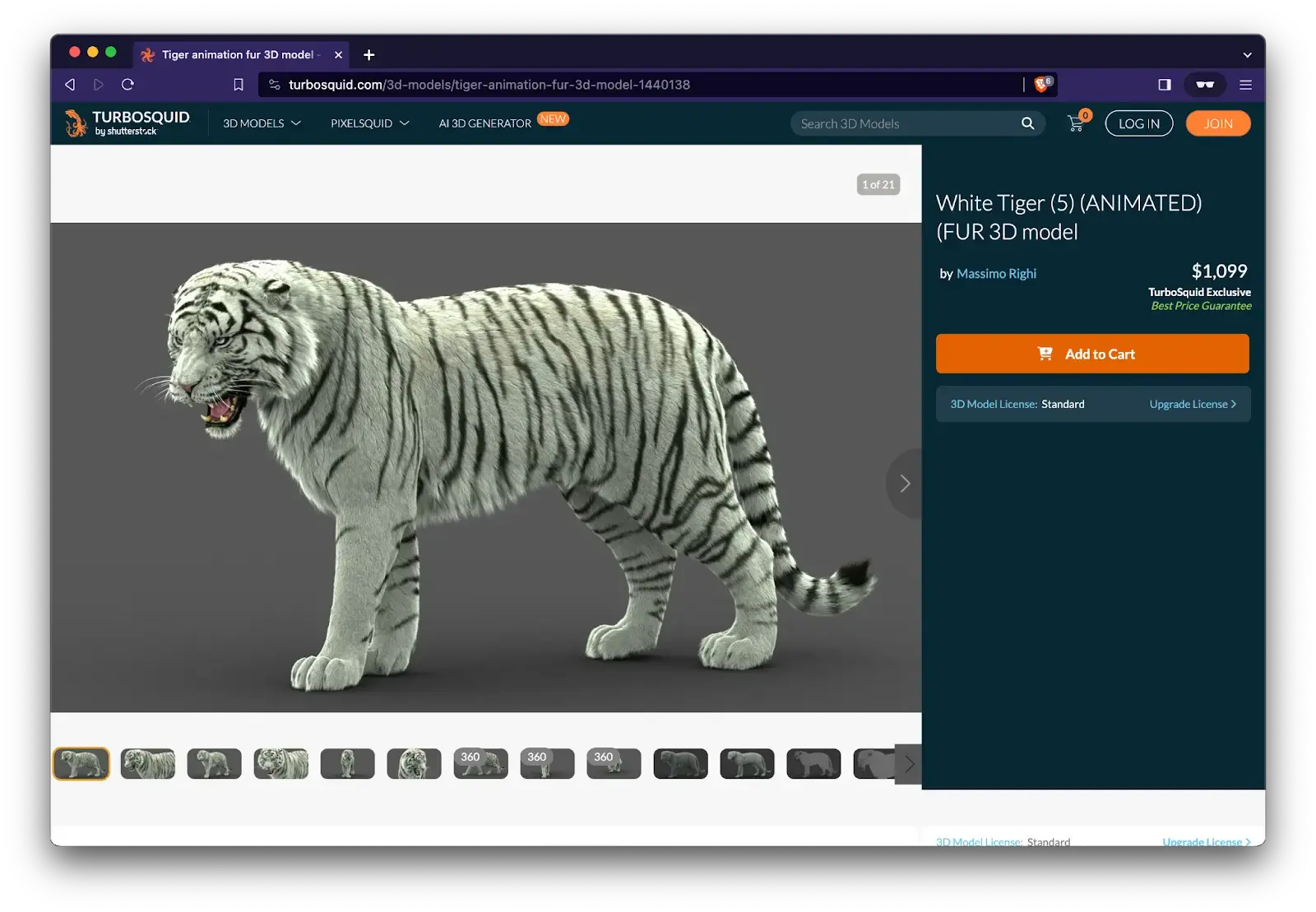
Task: Expand the PixelSquid dropdown menu
Action: click(x=369, y=123)
